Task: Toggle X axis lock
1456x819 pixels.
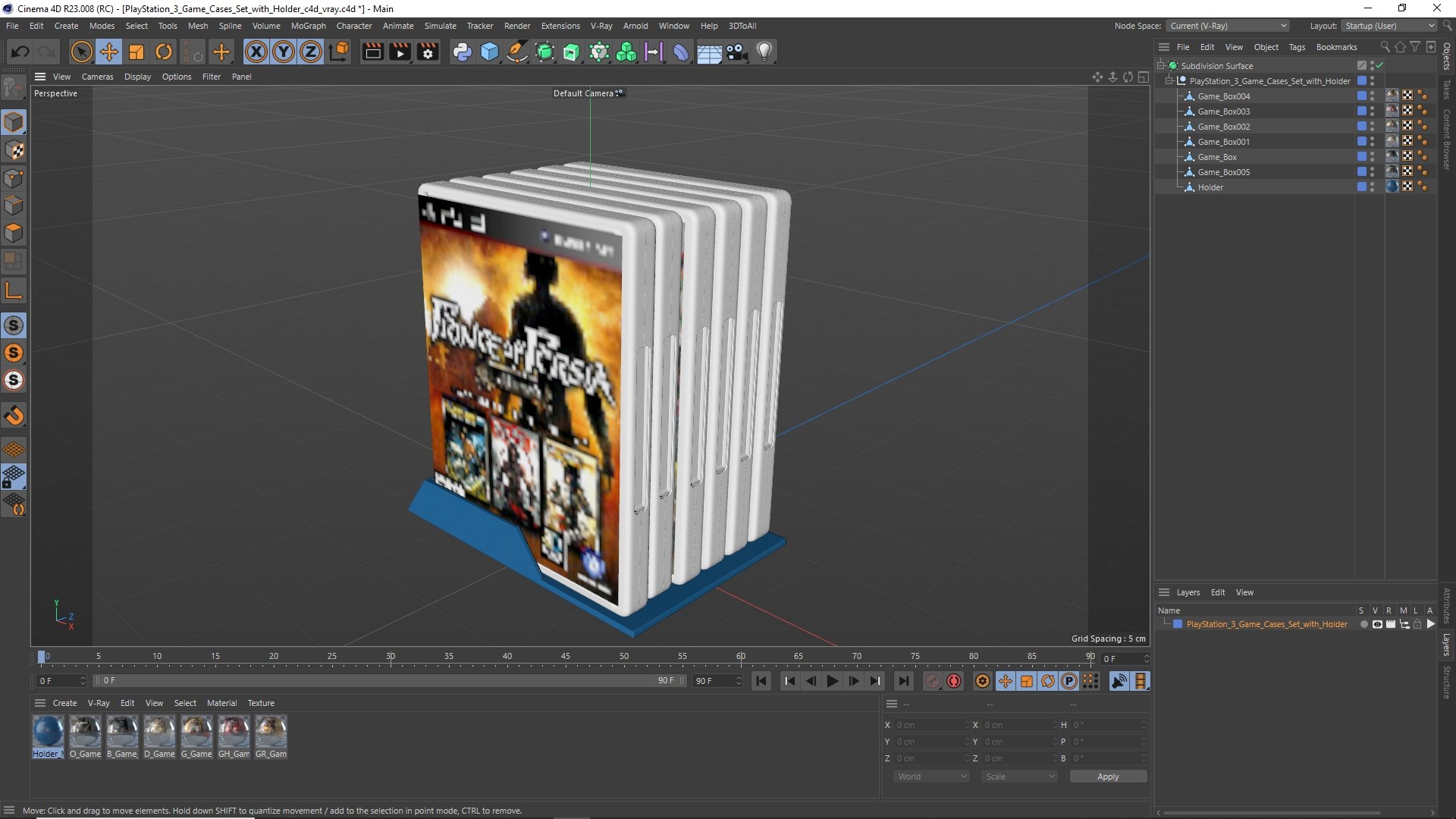Action: point(256,52)
